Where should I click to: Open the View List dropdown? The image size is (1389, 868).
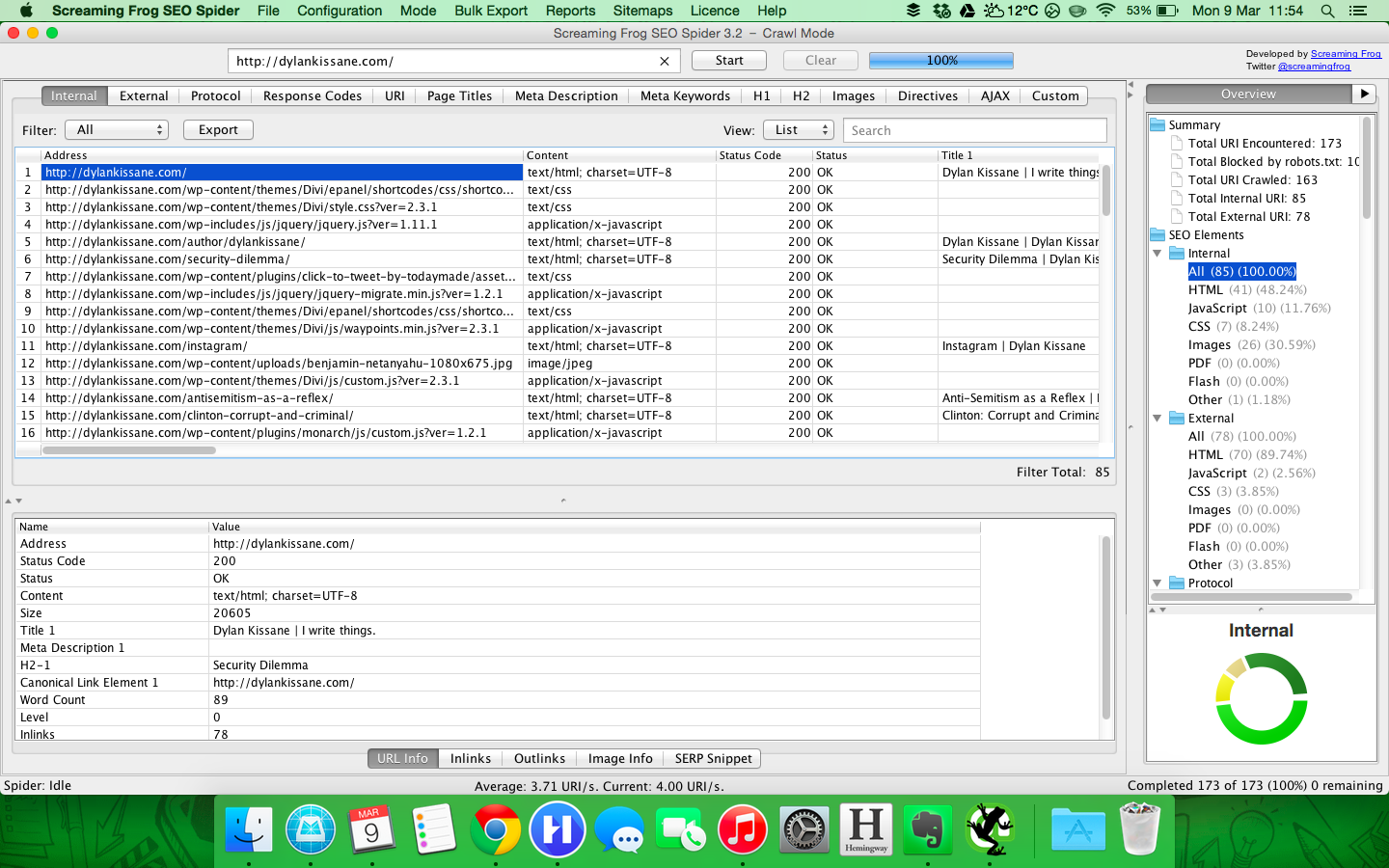pos(799,129)
